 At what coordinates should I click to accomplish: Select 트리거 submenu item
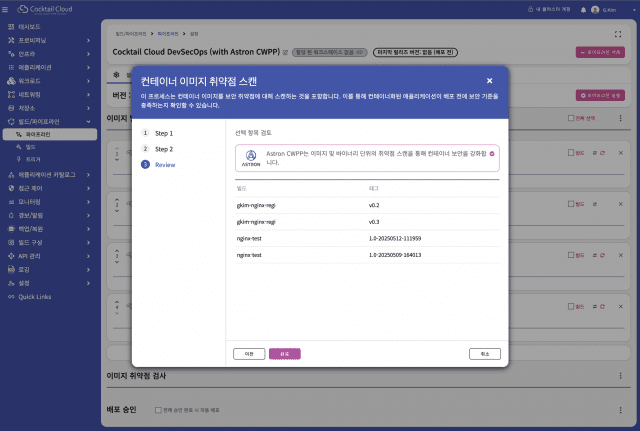click(29, 159)
